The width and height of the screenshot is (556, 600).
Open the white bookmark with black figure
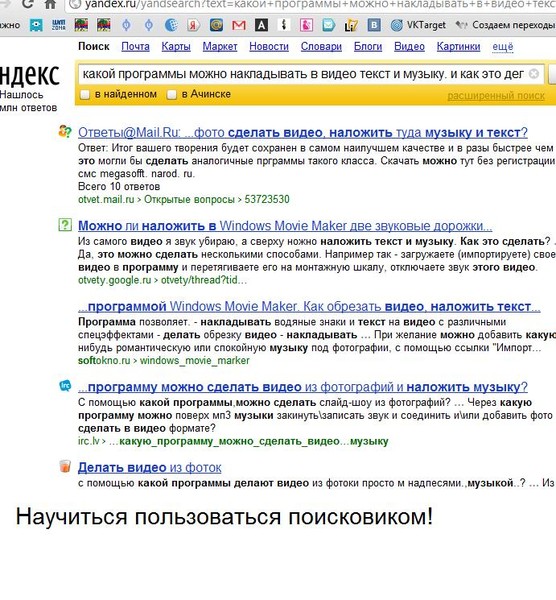284,25
